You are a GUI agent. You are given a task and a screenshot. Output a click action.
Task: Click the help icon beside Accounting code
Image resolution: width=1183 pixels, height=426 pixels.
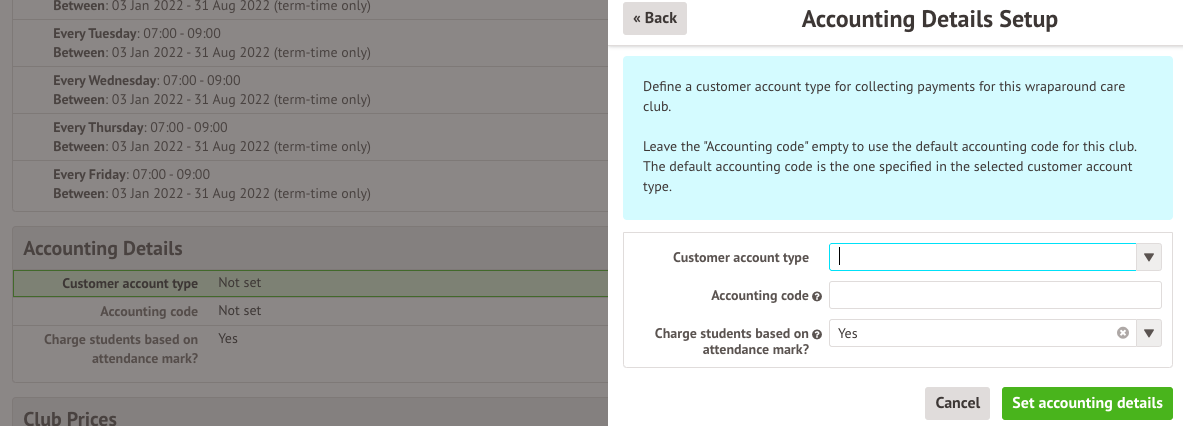pyautogui.click(x=817, y=297)
